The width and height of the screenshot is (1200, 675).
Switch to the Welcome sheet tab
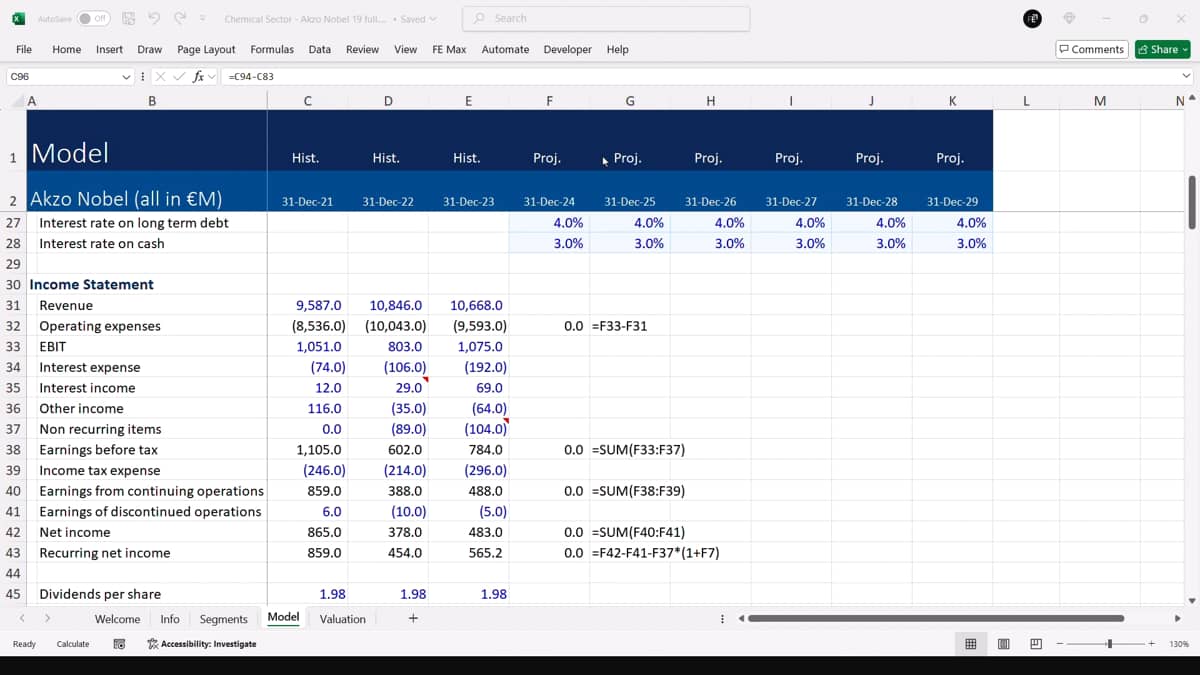click(117, 619)
